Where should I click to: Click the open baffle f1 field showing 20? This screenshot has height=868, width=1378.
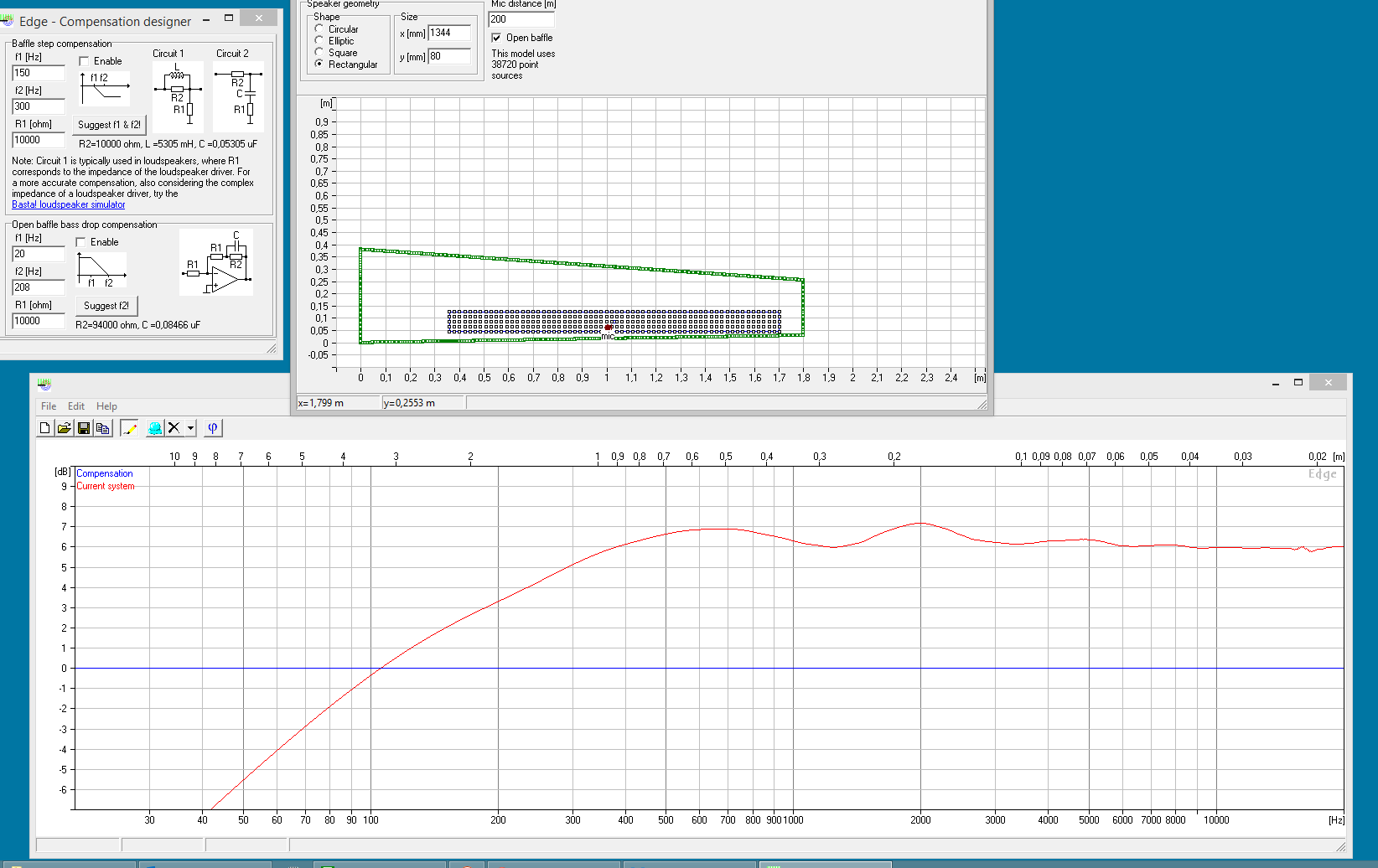(39, 254)
